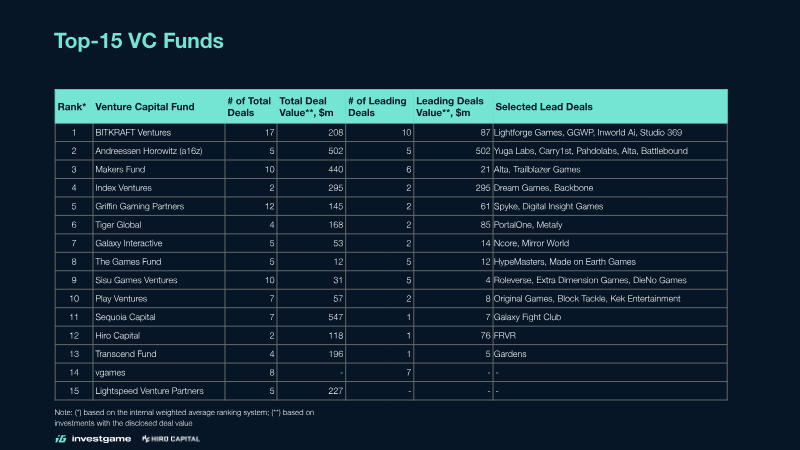Click the Leading Deals Value header
Screen dimensions: 800x450
pyautogui.click(x=449, y=107)
